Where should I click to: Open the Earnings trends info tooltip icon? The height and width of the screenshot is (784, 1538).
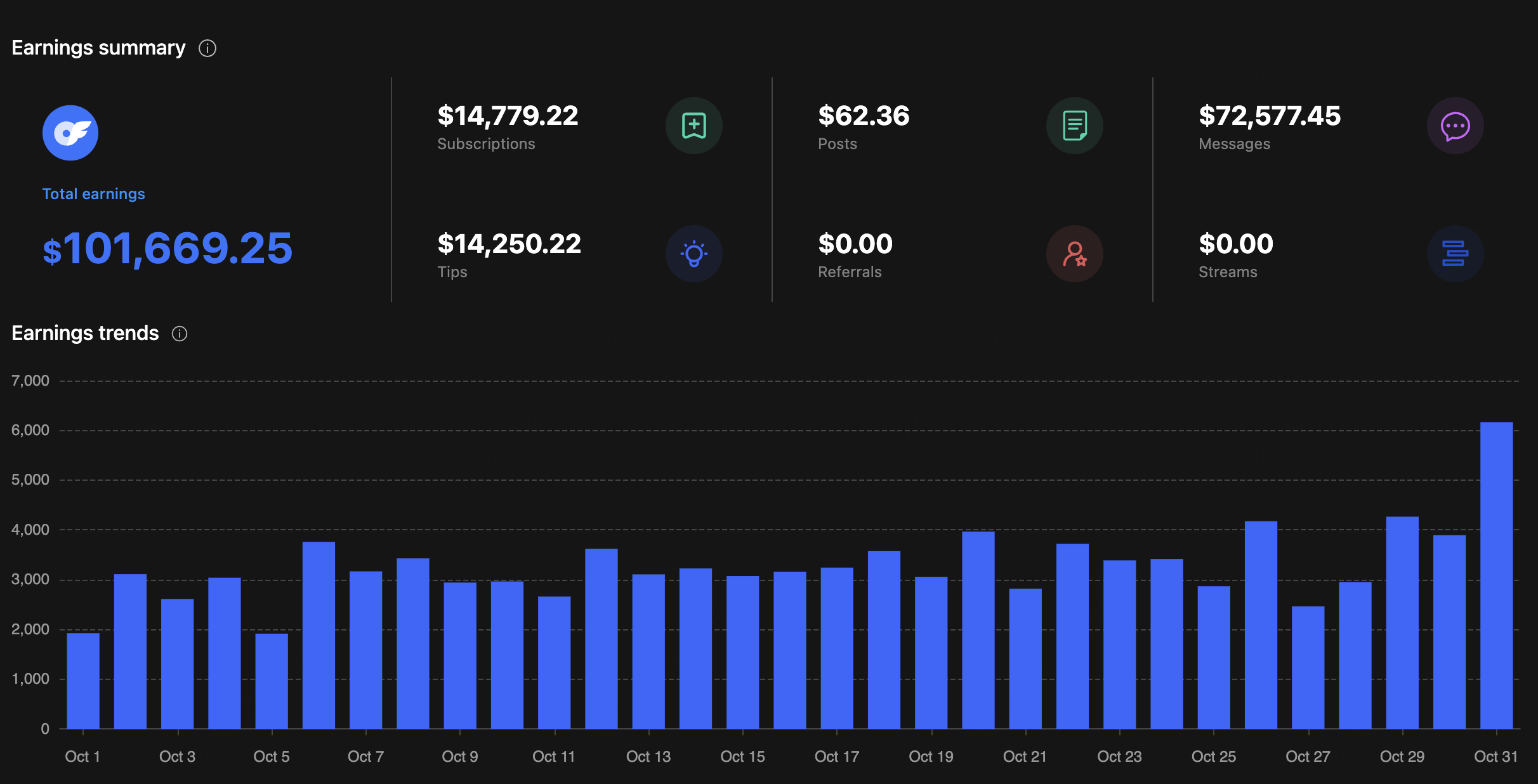click(x=180, y=334)
